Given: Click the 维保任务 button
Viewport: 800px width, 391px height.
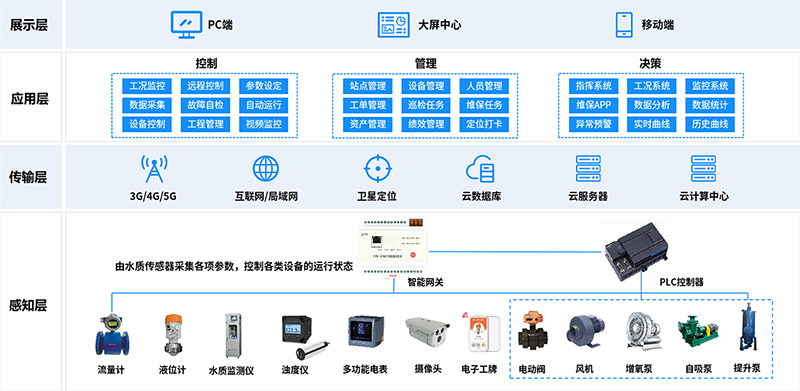Looking at the screenshot, I should click(x=484, y=105).
